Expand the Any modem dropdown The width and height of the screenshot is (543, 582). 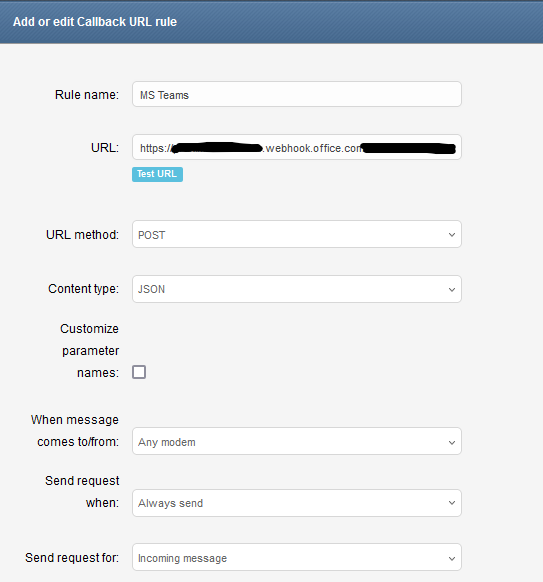point(297,441)
